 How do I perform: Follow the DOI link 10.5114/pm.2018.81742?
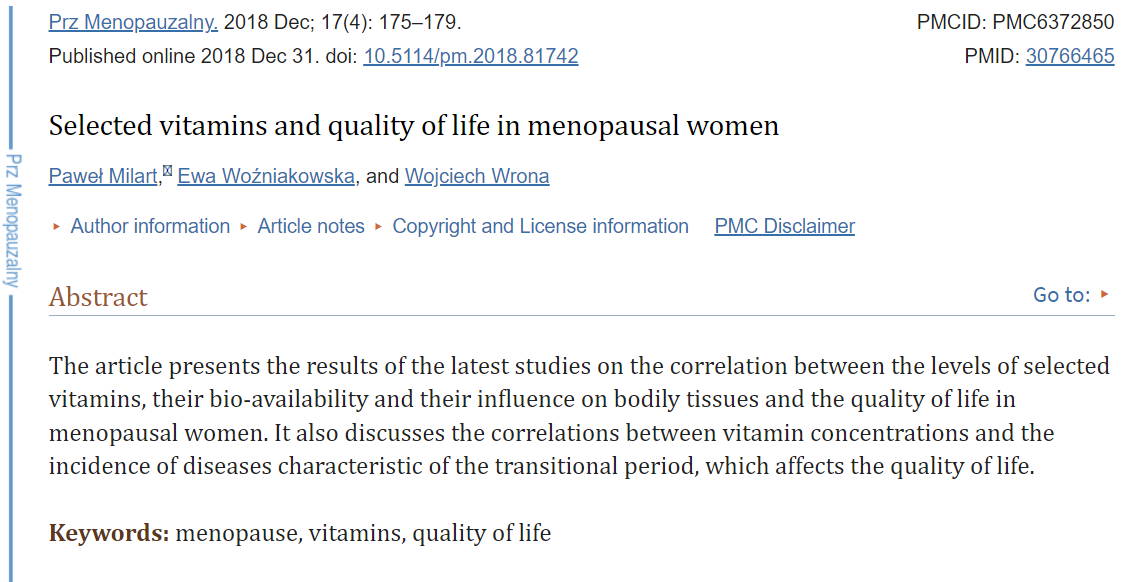pos(470,56)
